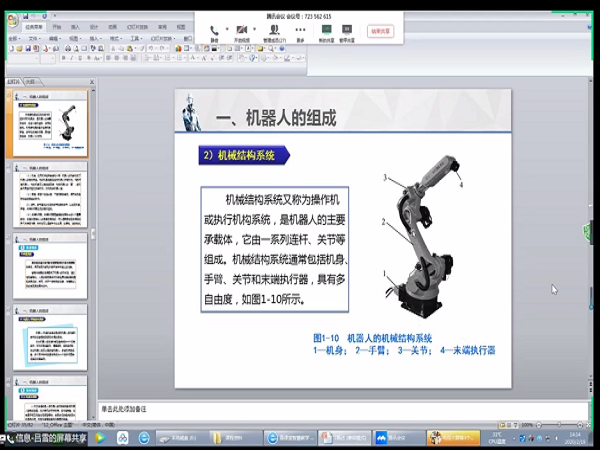The height and width of the screenshot is (450, 600).
Task: Click the zoom out minus button
Action: coord(539,425)
